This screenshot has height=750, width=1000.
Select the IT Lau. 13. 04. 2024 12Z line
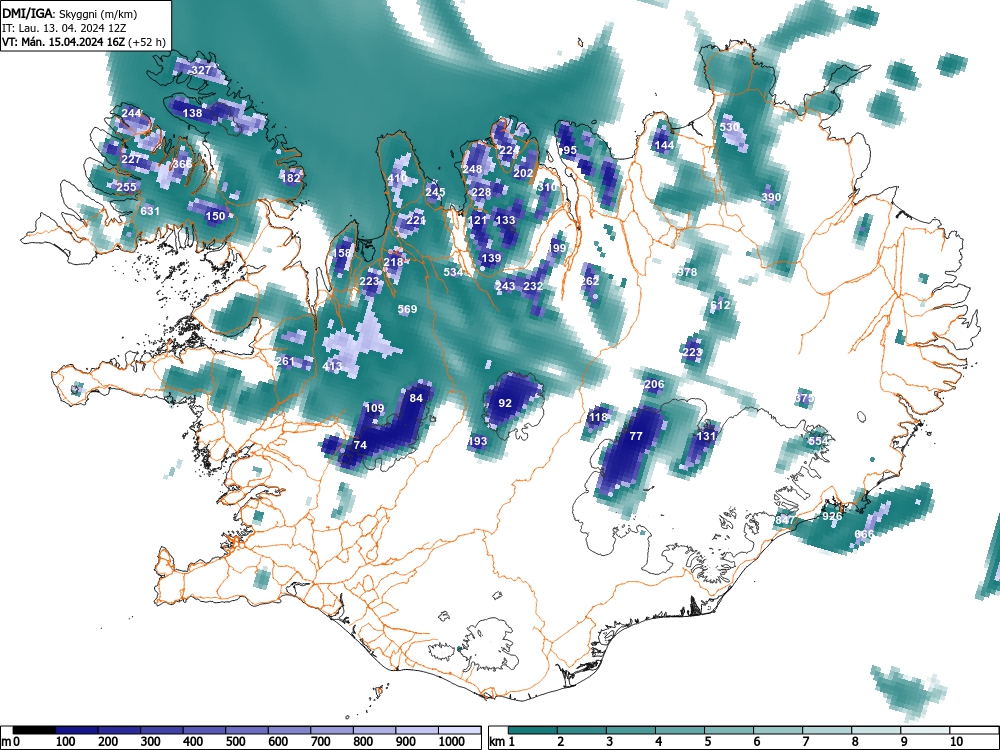click(64, 28)
